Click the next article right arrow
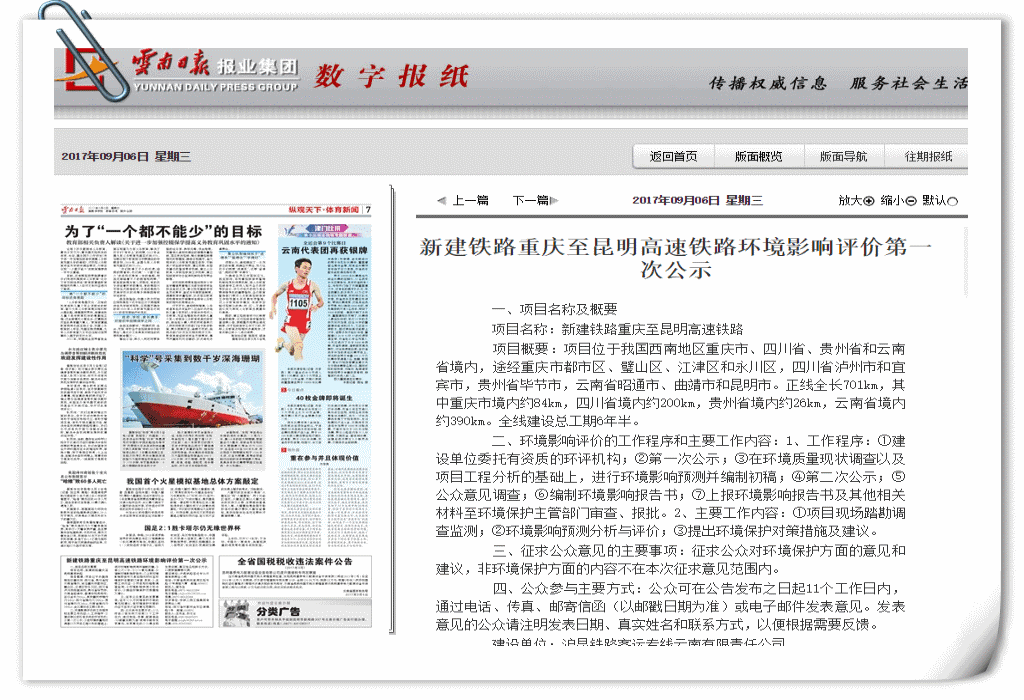The image size is (1024, 700). (x=555, y=201)
